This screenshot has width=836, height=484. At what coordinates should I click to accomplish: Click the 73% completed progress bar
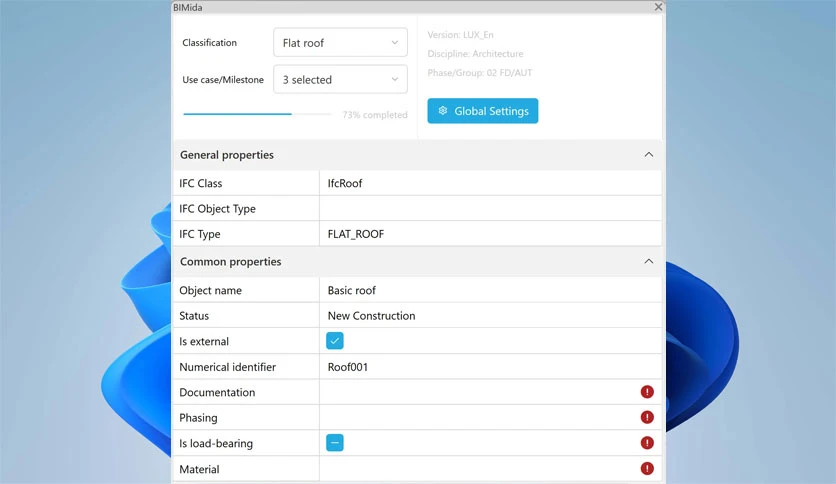tap(257, 114)
